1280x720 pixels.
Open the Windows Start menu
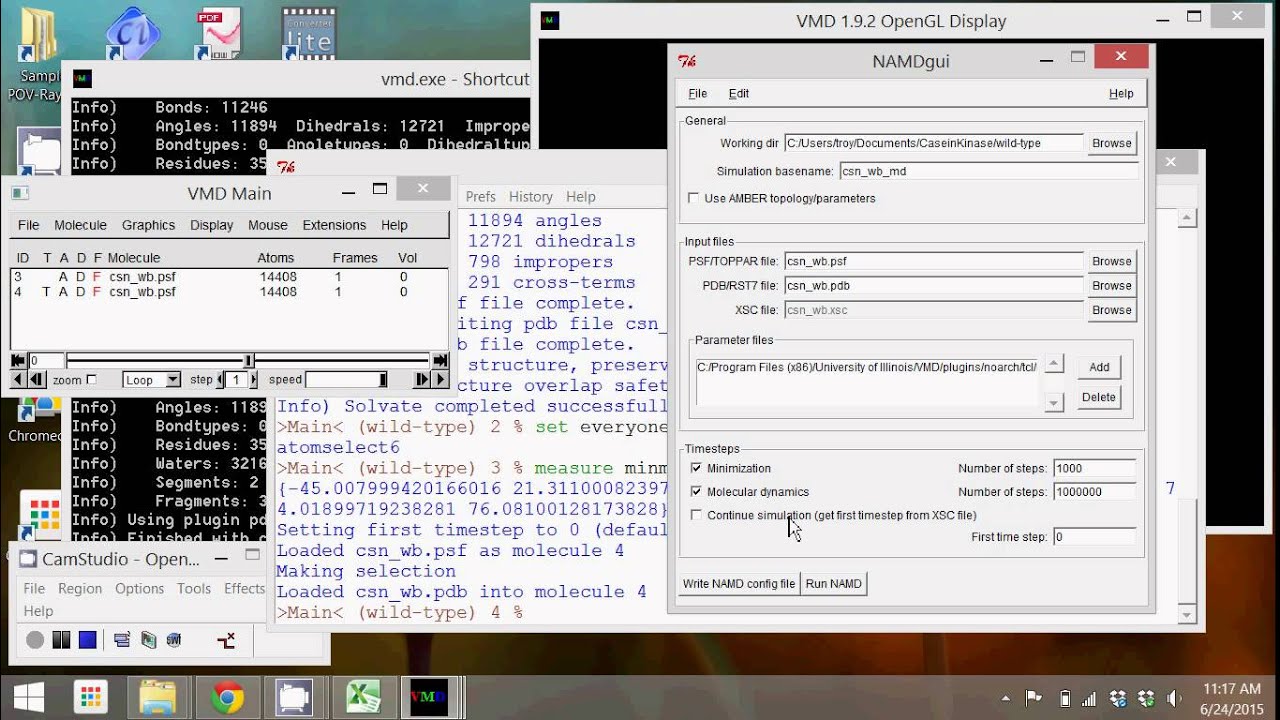pyautogui.click(x=28, y=698)
